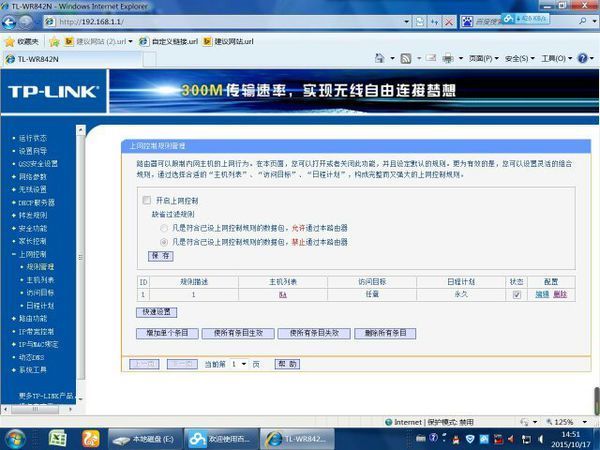
Task: Click the TP-LINK logo in the header
Action: click(53, 92)
